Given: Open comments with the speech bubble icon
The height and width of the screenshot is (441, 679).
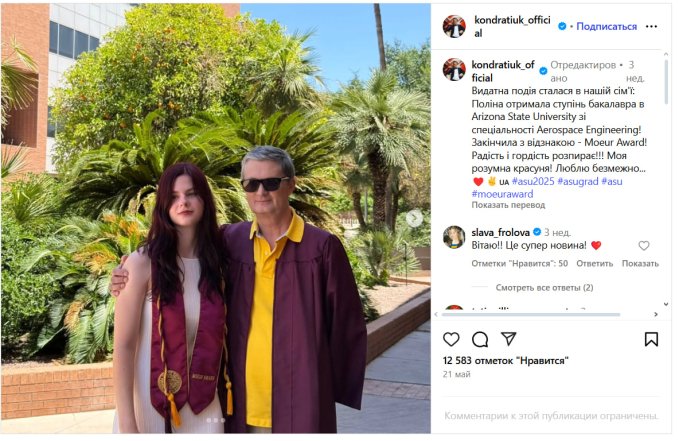Looking at the screenshot, I should coord(479,339).
